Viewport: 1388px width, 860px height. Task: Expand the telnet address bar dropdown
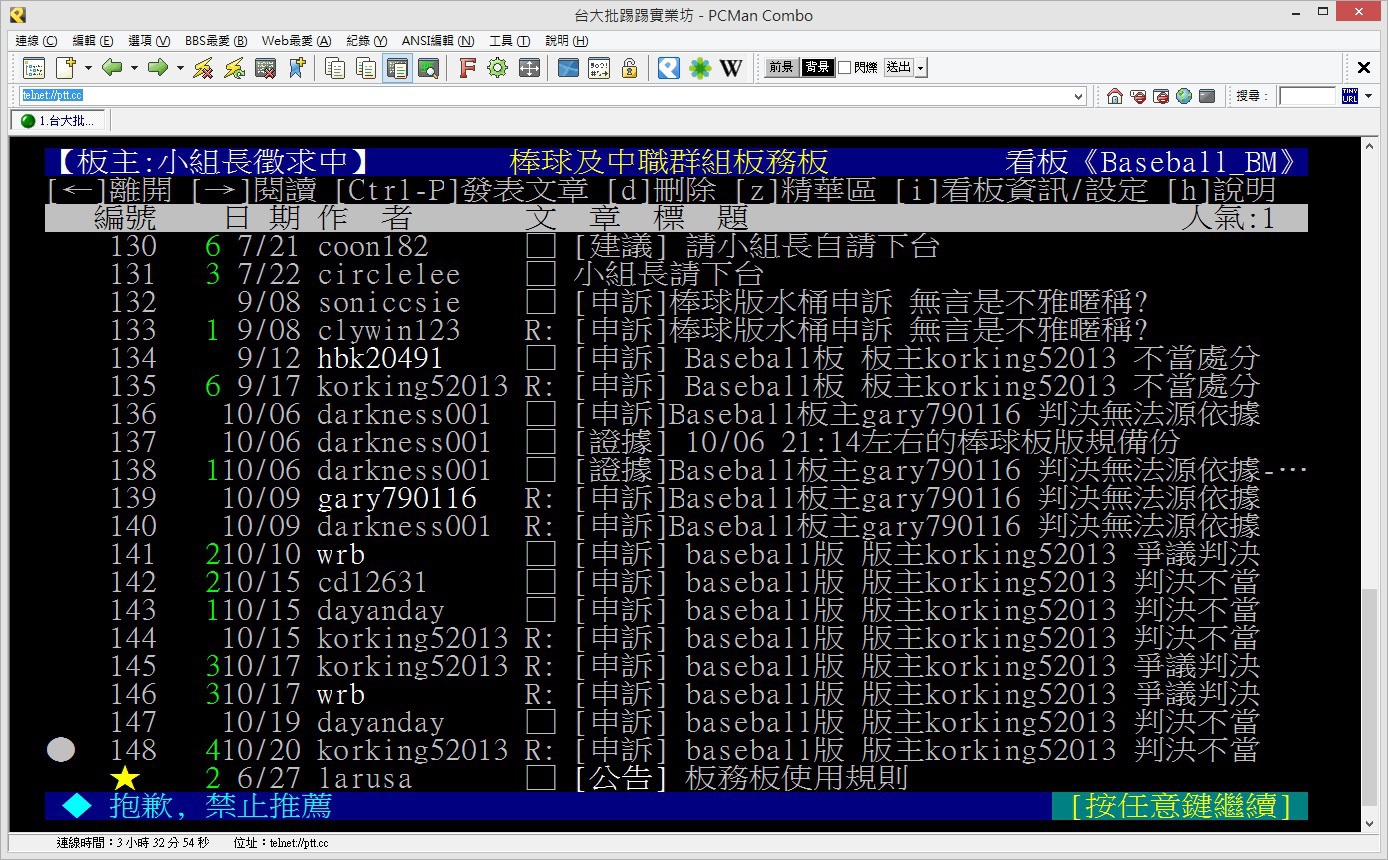(1078, 96)
